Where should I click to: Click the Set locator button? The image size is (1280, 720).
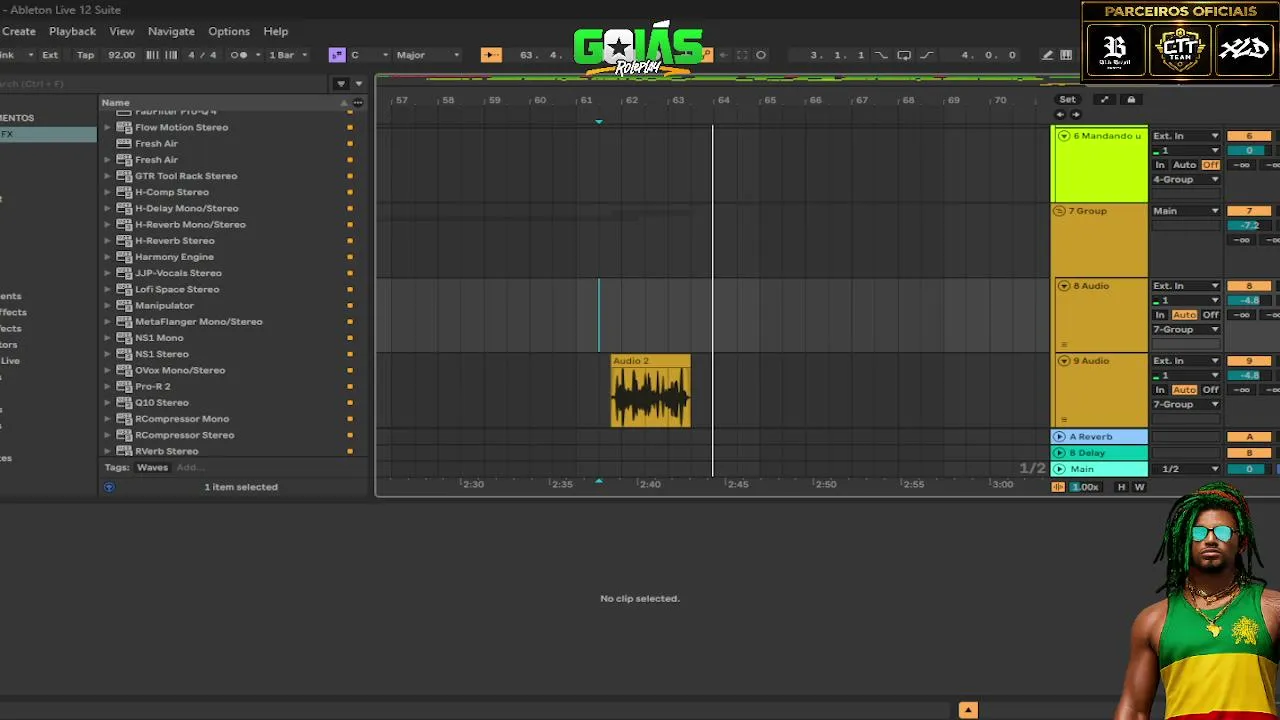(x=1068, y=99)
